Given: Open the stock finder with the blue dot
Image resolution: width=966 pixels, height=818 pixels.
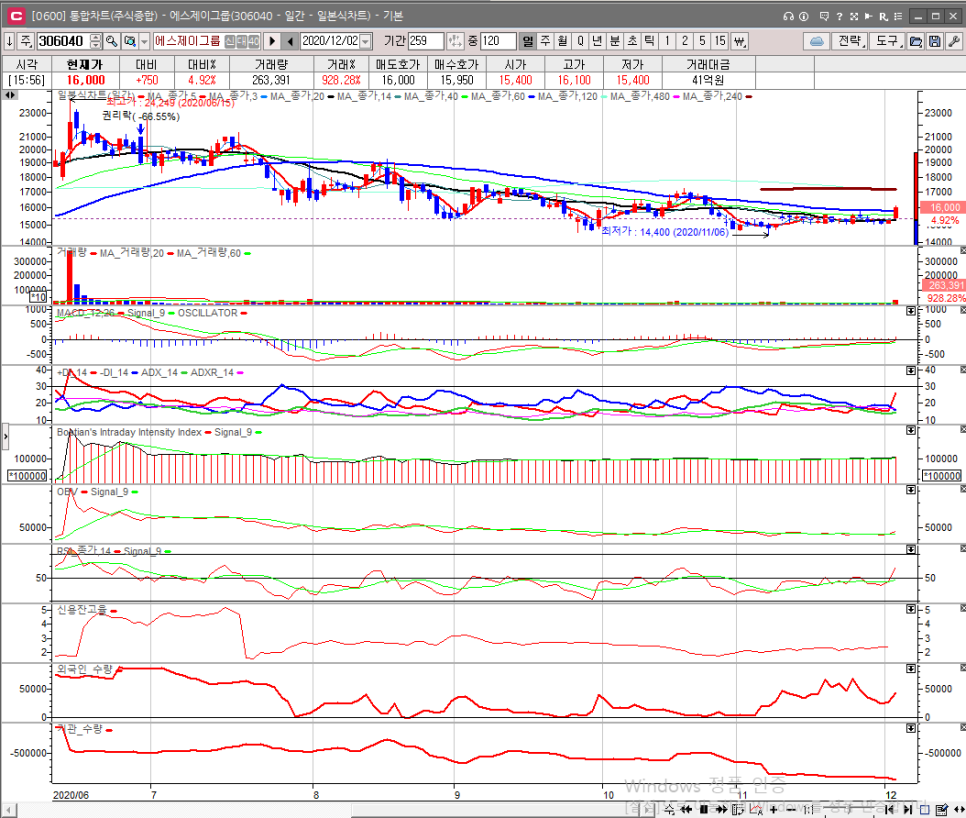Looking at the screenshot, I should coord(129,41).
